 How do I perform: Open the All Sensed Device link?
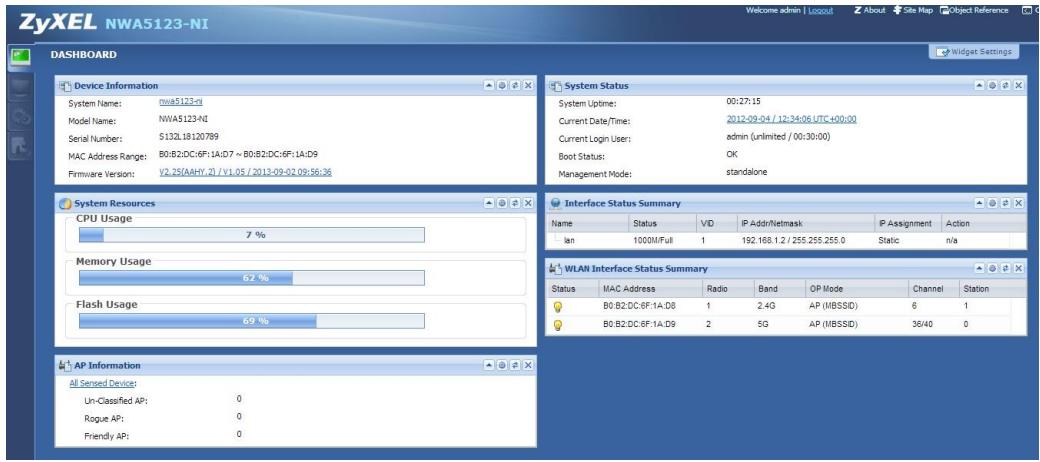102,383
